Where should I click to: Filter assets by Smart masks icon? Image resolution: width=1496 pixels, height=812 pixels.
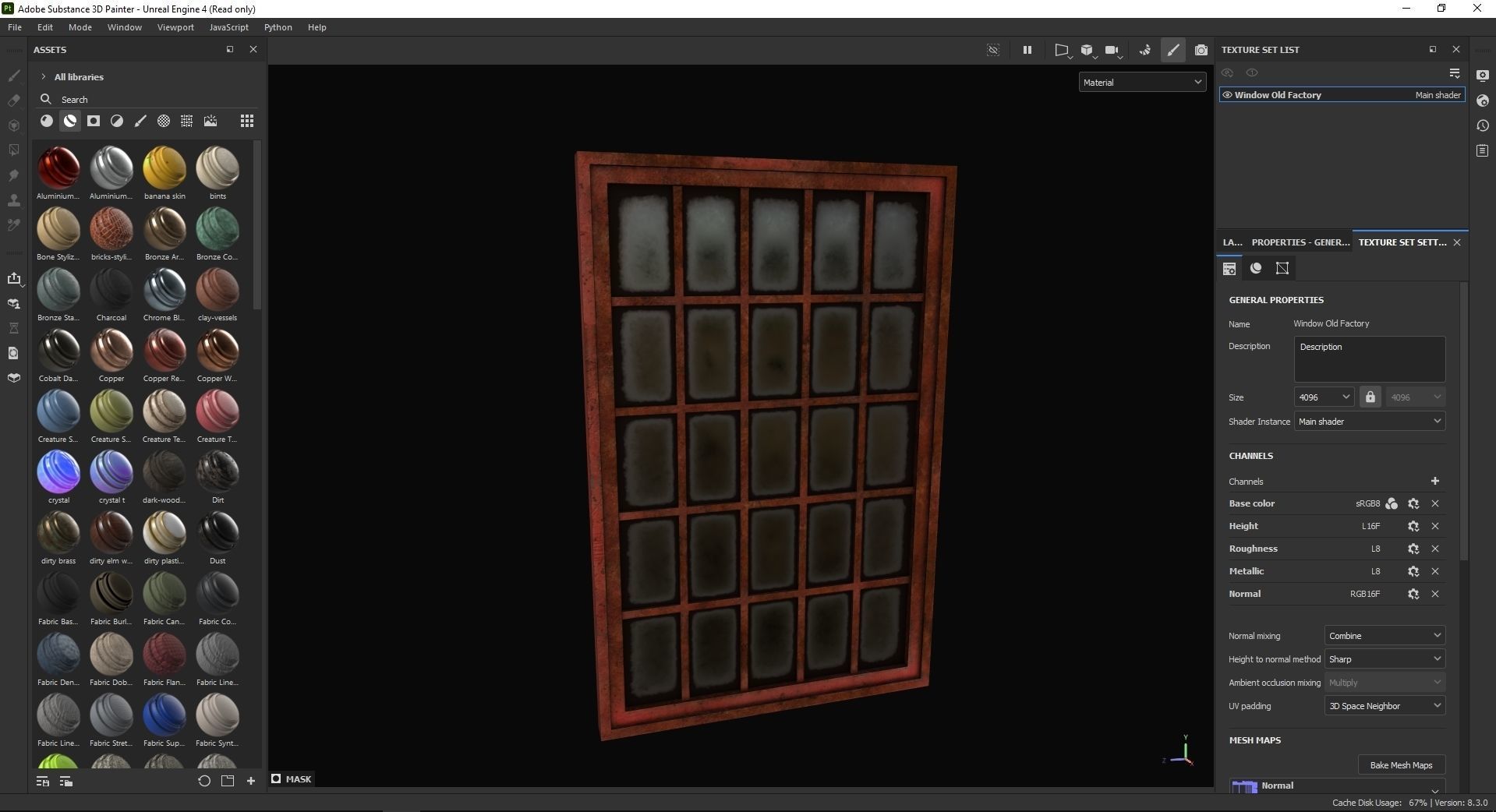94,121
